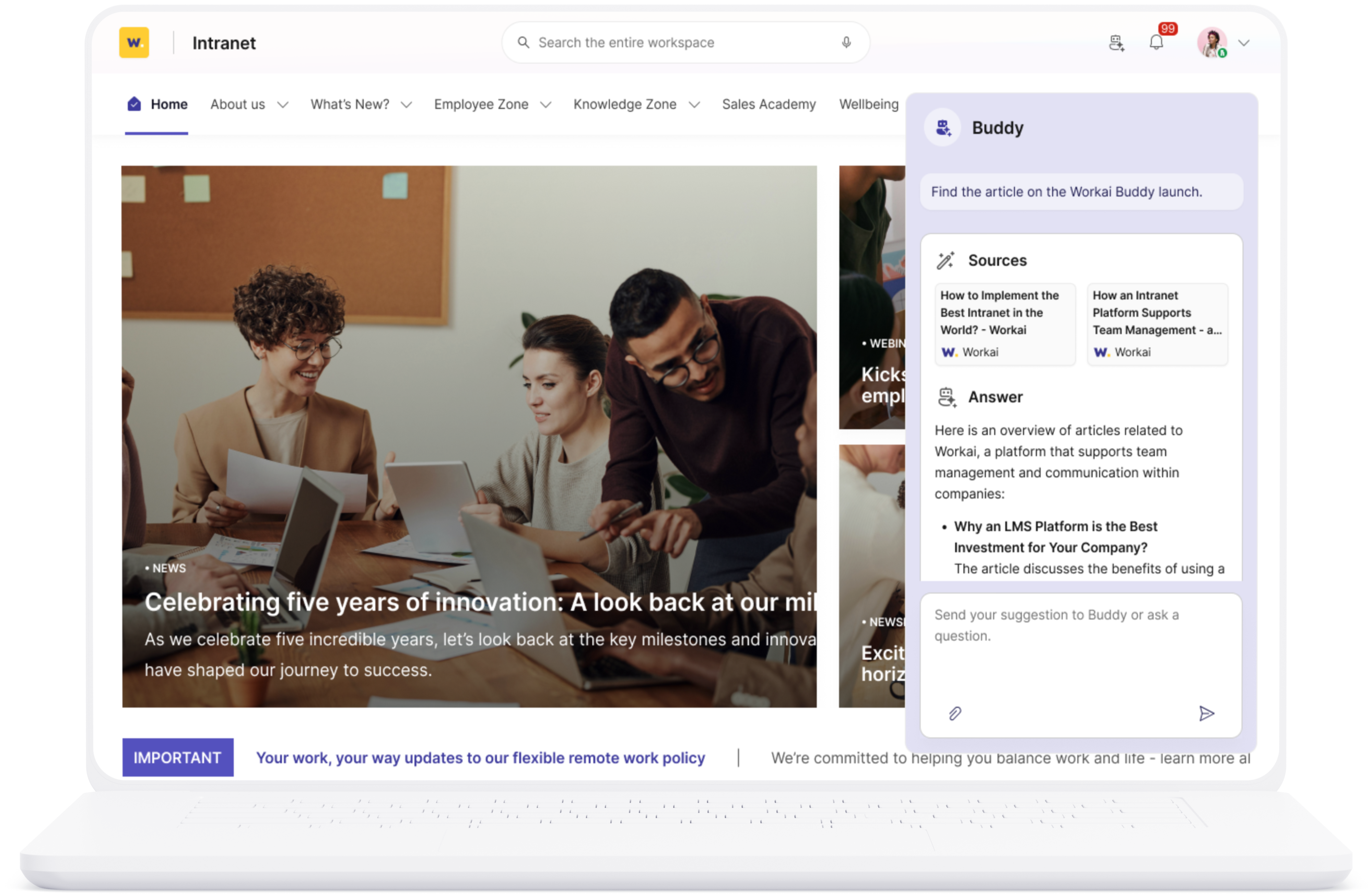This screenshot has width=1372, height=894.
Task: Go to the Wellbeing menu item
Action: pos(868,104)
